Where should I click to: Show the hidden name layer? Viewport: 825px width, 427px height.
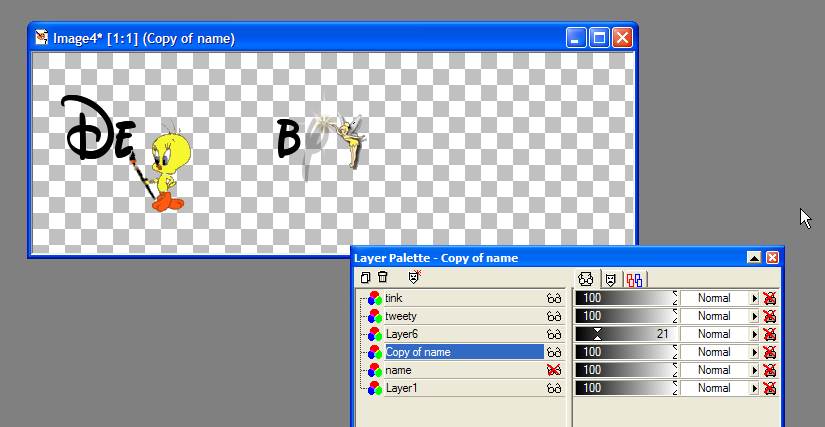point(554,370)
